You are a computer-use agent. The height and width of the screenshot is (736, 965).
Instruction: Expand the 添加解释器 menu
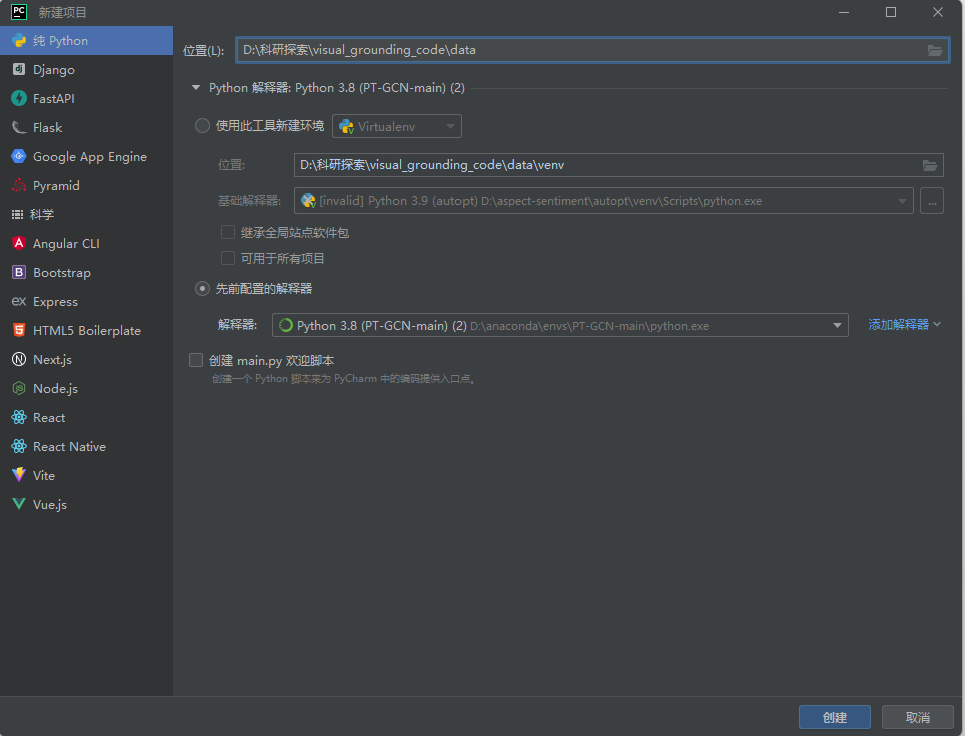click(x=905, y=324)
